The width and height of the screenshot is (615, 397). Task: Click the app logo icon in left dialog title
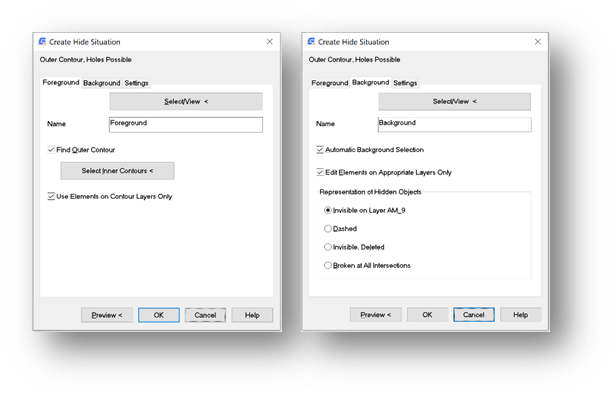click(42, 42)
